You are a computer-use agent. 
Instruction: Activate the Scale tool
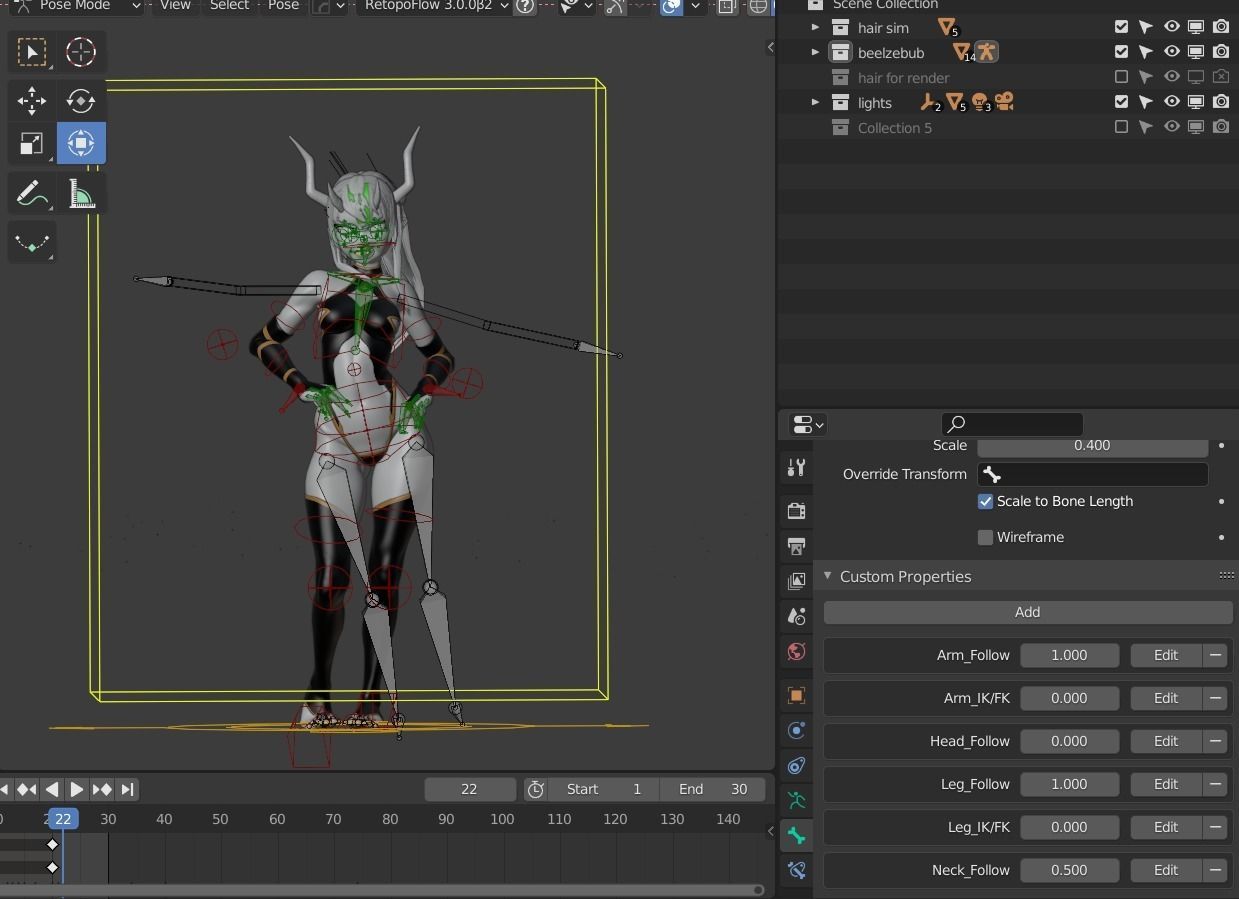32,143
